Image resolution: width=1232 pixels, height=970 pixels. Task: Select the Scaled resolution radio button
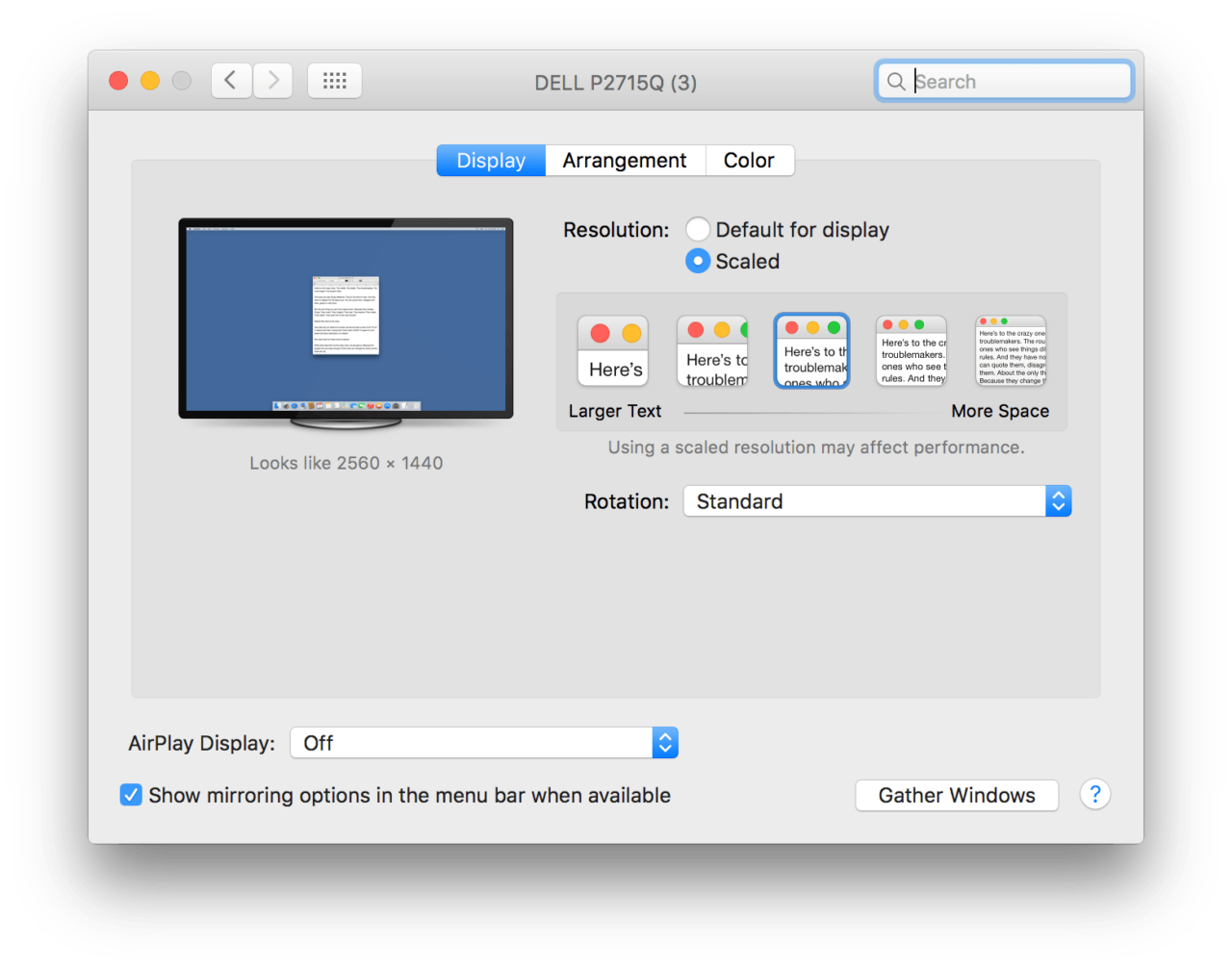698,261
